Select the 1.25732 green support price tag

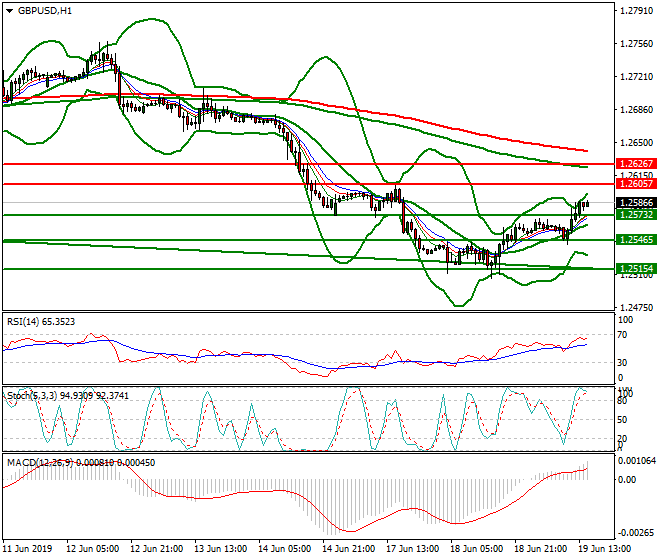(x=636, y=215)
